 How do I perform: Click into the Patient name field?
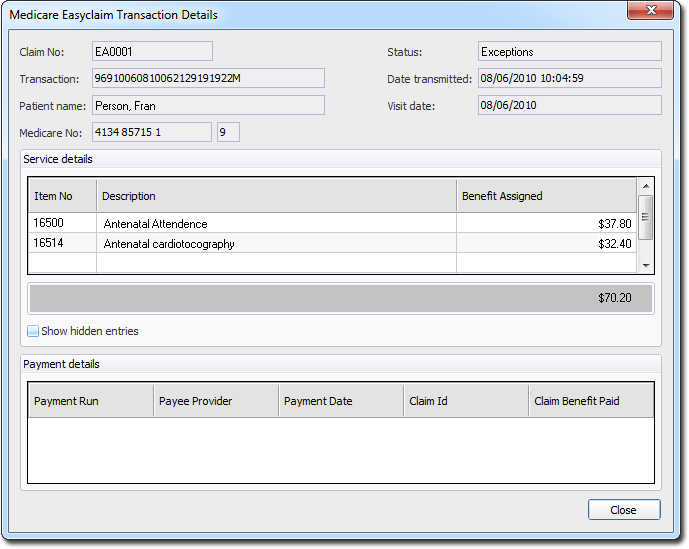point(207,105)
